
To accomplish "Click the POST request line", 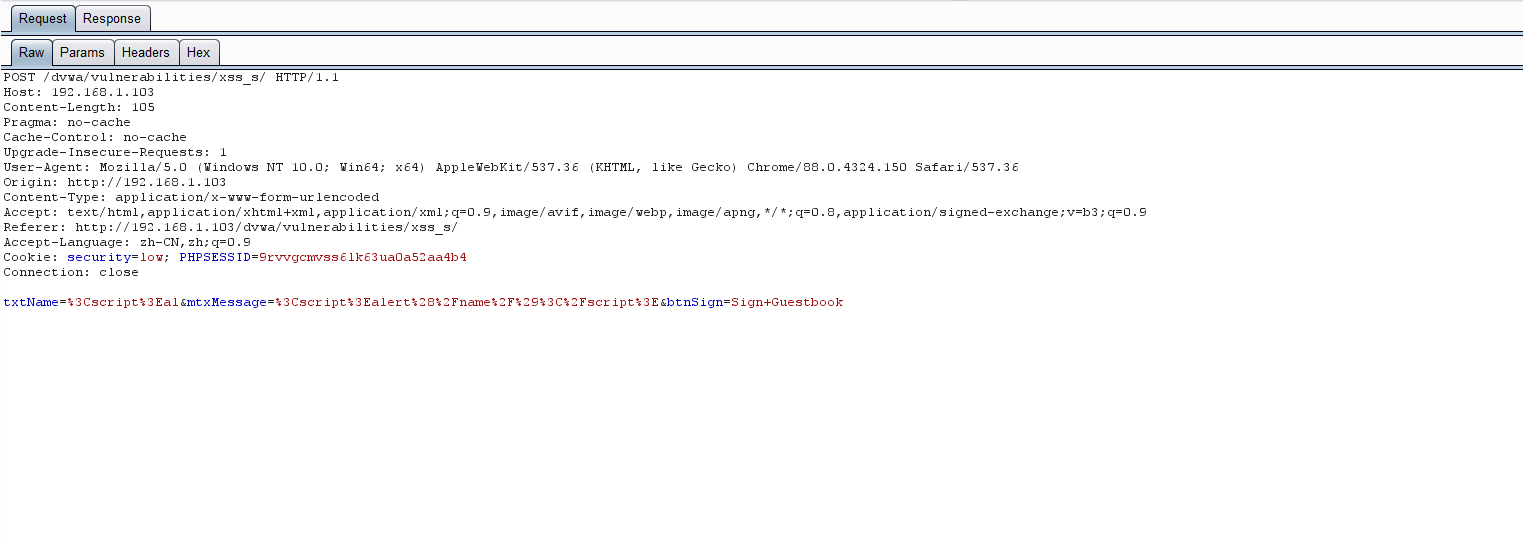I will click(171, 77).
